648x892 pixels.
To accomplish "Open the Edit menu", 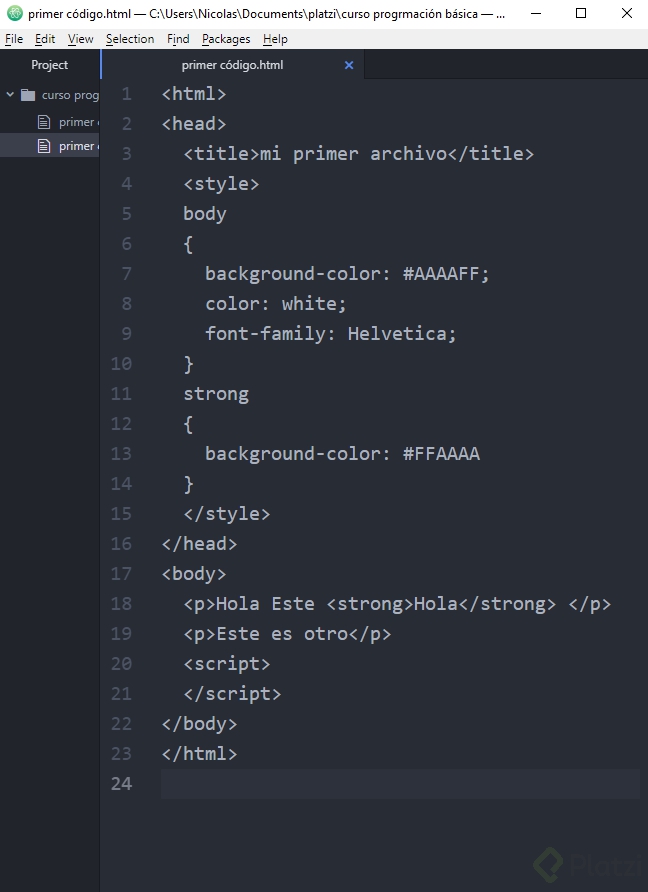I will pyautogui.click(x=45, y=39).
